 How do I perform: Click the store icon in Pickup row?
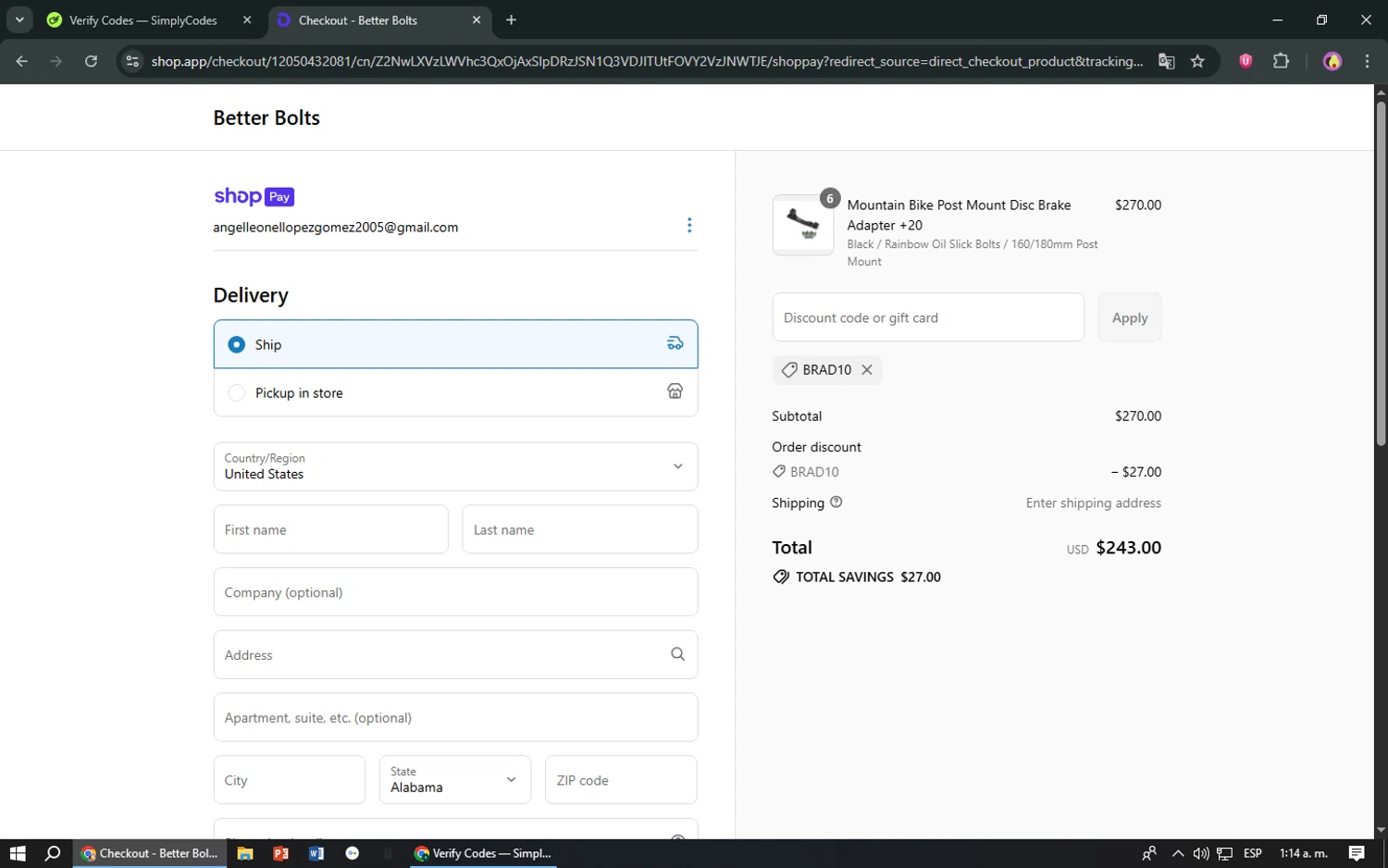(x=675, y=391)
